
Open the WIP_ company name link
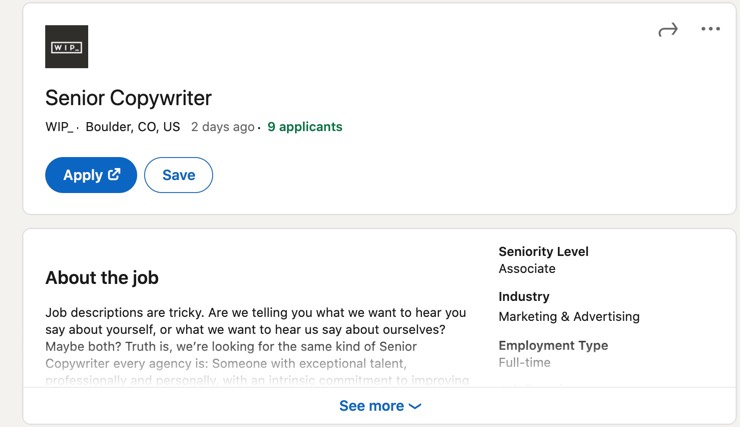59,127
